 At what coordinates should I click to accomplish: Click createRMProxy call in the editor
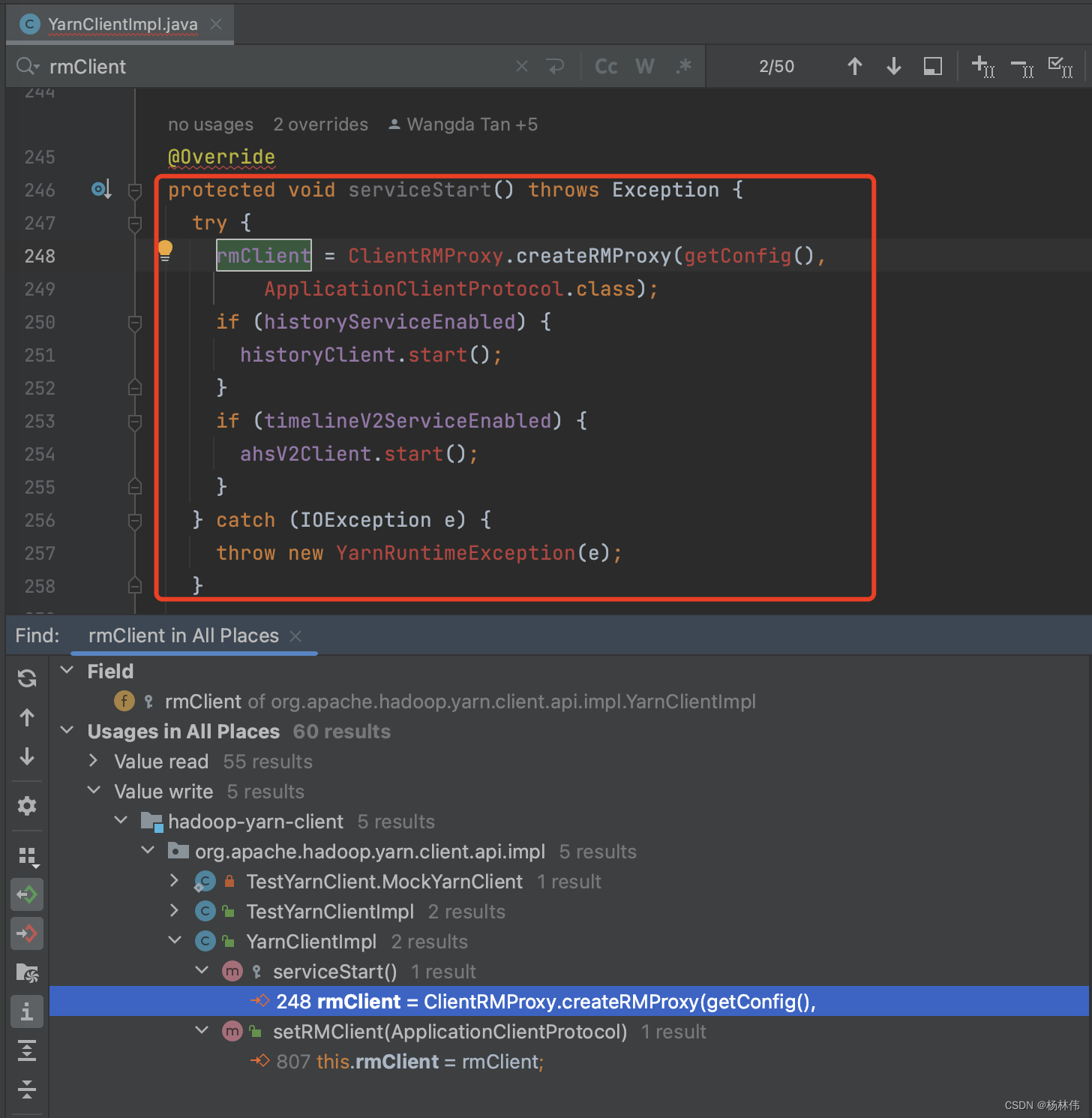click(x=593, y=256)
